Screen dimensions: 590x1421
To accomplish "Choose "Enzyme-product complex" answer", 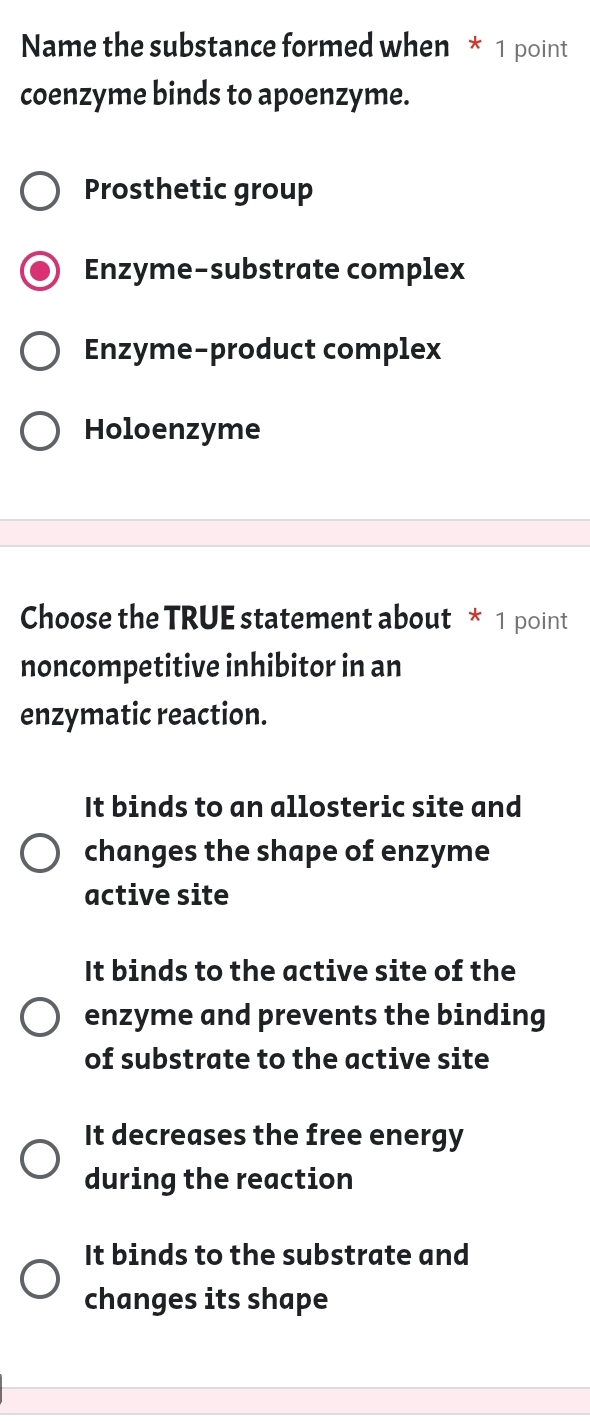I will pyautogui.click(x=39, y=351).
